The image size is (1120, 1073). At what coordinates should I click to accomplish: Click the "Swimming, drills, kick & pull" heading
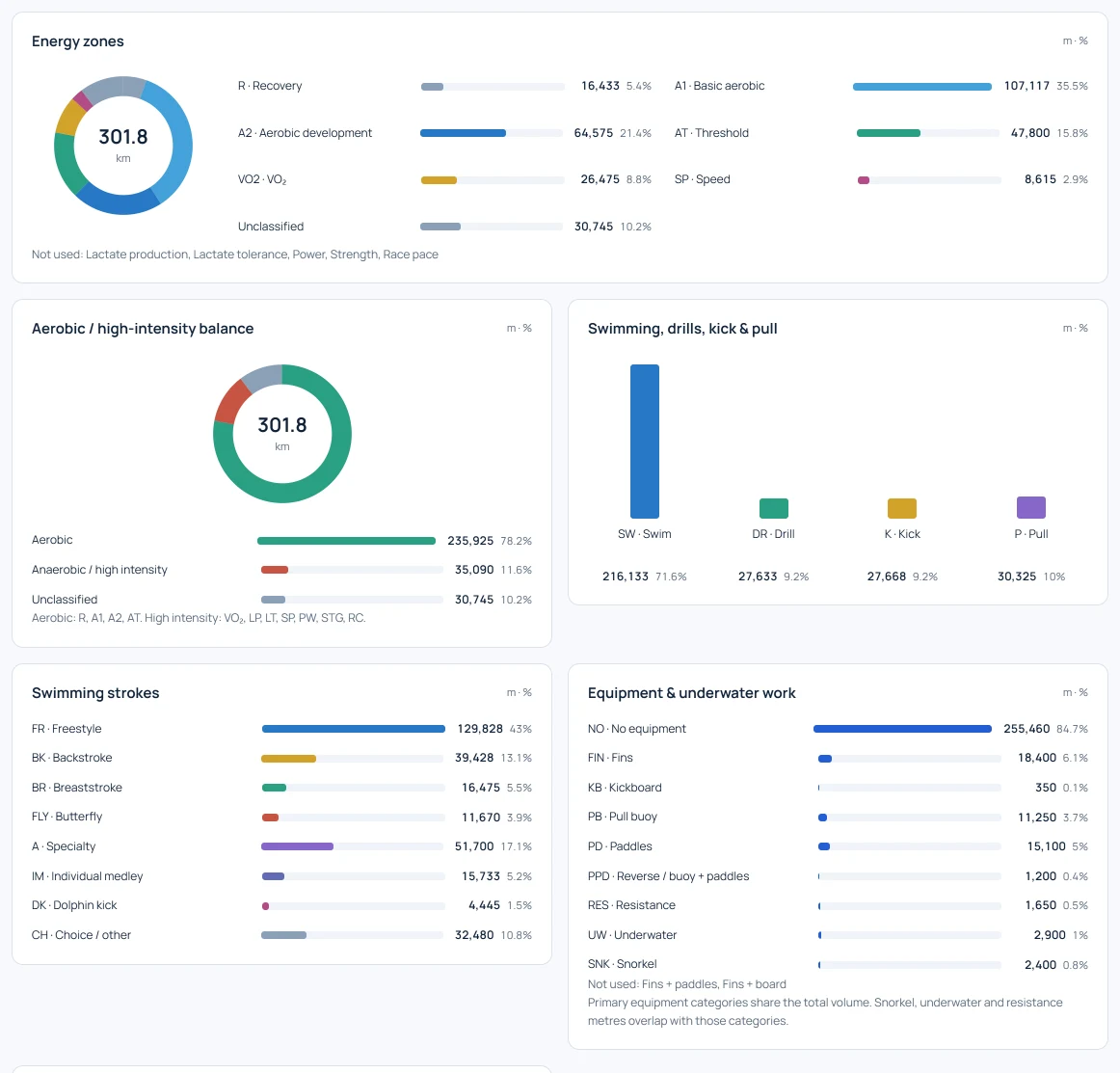[x=682, y=329]
